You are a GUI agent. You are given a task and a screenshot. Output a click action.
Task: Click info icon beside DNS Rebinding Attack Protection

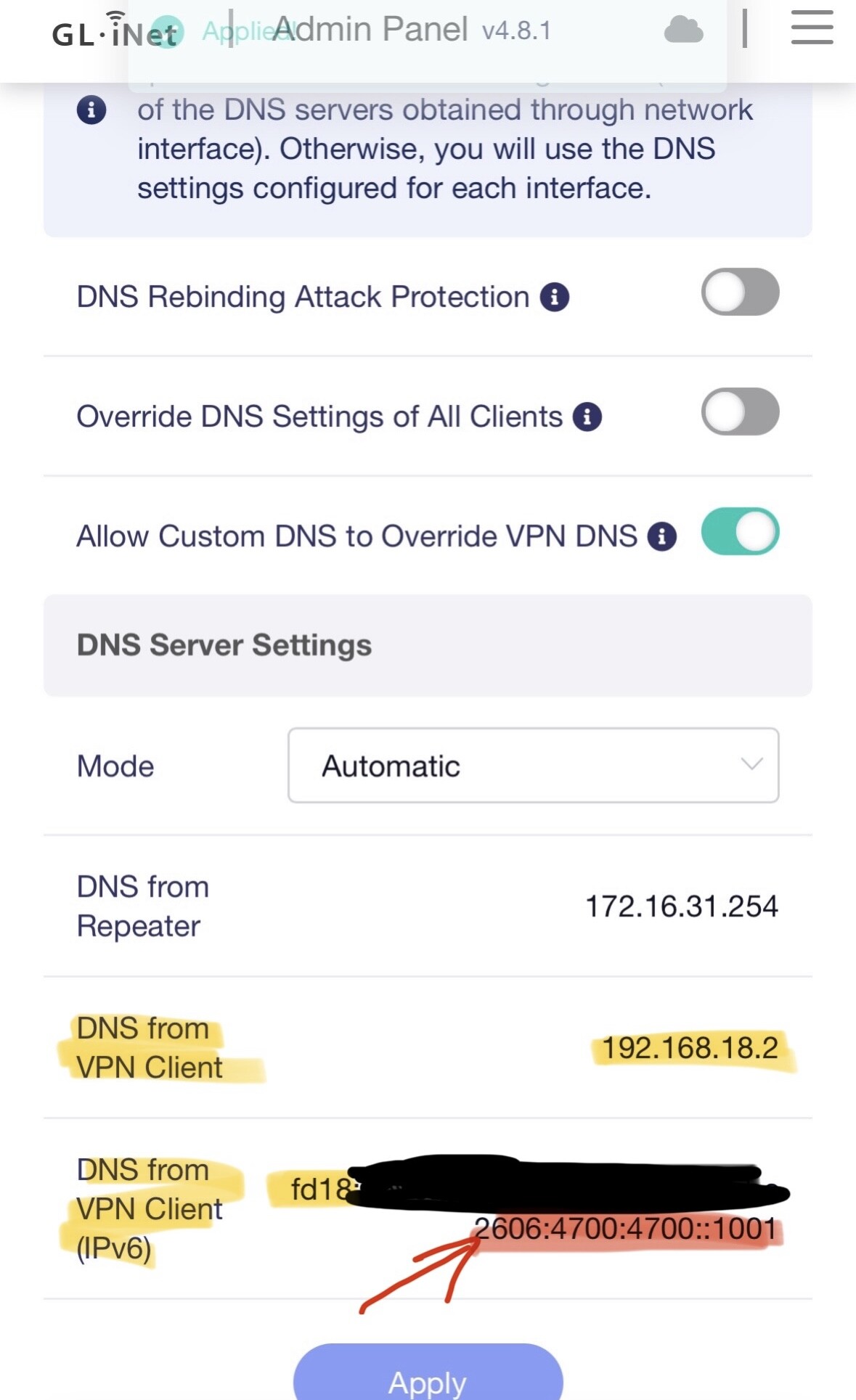pos(554,297)
